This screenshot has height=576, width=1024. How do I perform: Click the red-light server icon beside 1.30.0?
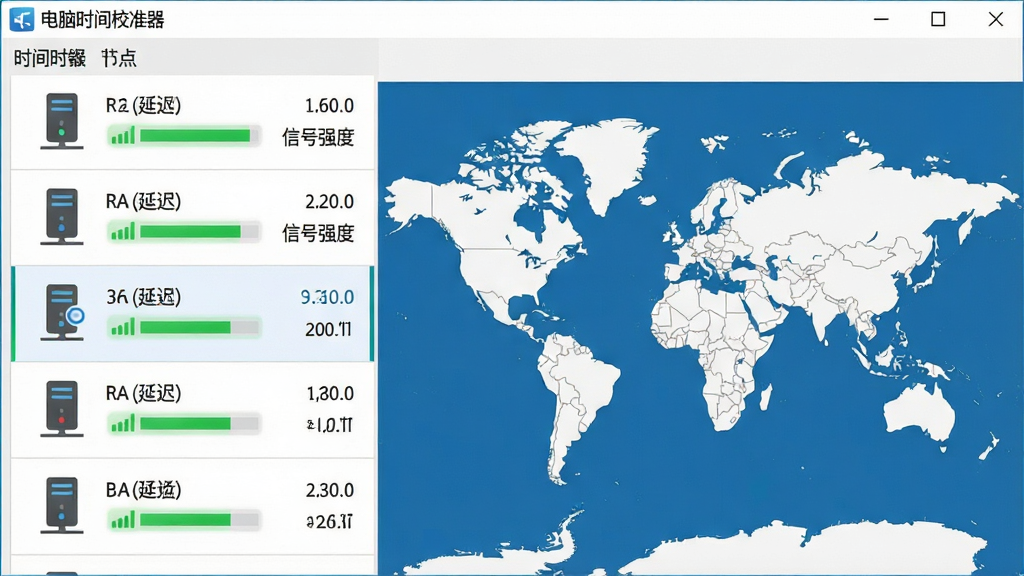62,409
